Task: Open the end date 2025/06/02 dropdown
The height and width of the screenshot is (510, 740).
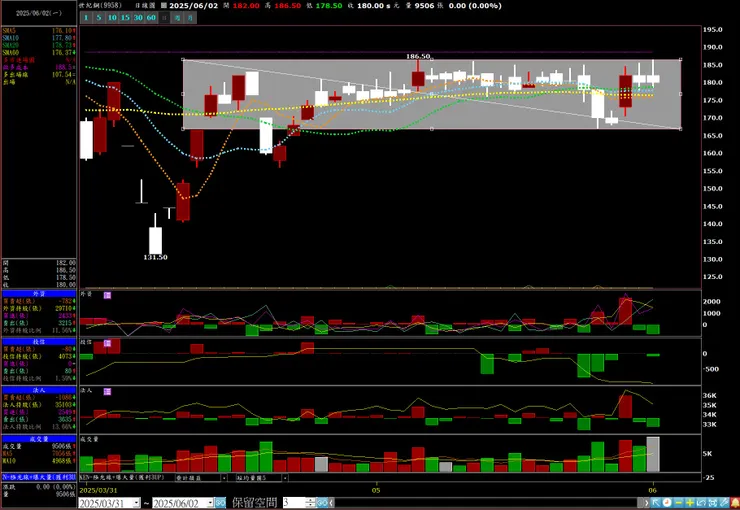Action: [210, 503]
